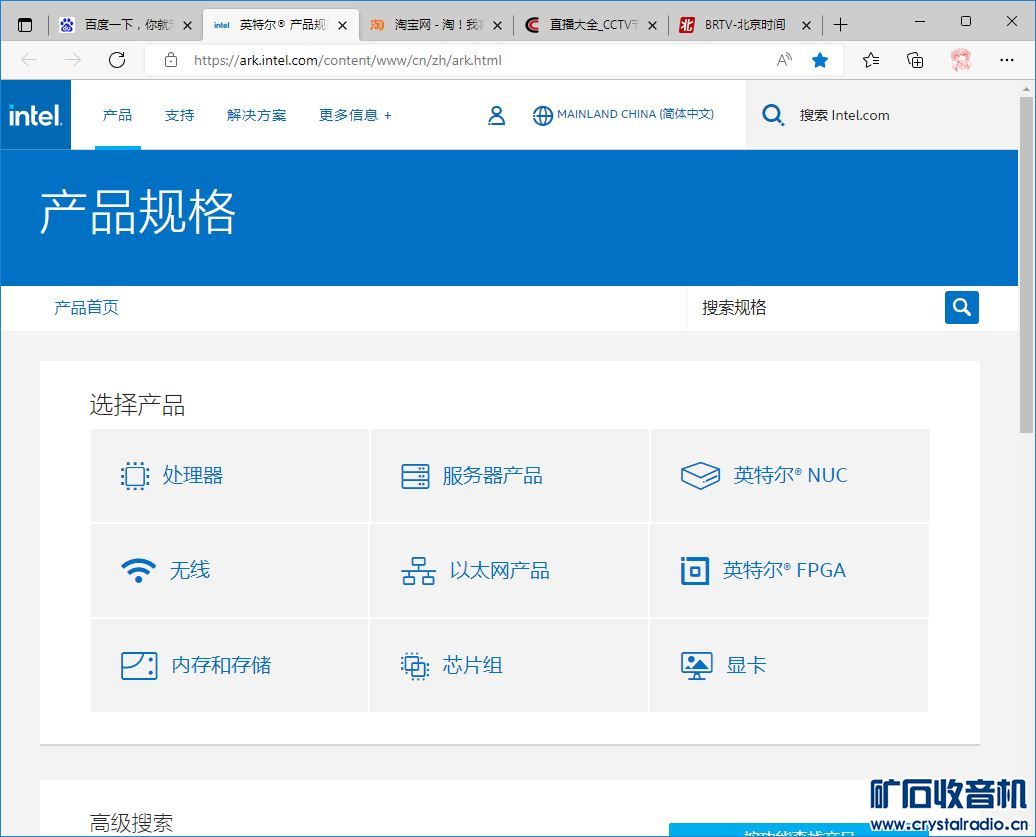This screenshot has height=837, width=1036.
Task: Click the blue search specifications magnifier button
Action: pyautogui.click(x=961, y=308)
